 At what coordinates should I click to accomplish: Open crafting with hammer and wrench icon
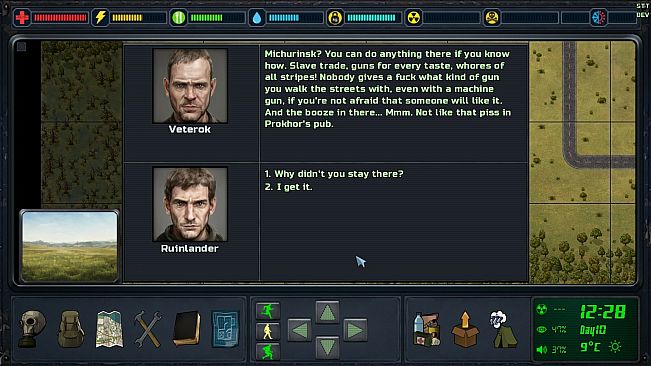click(x=148, y=329)
